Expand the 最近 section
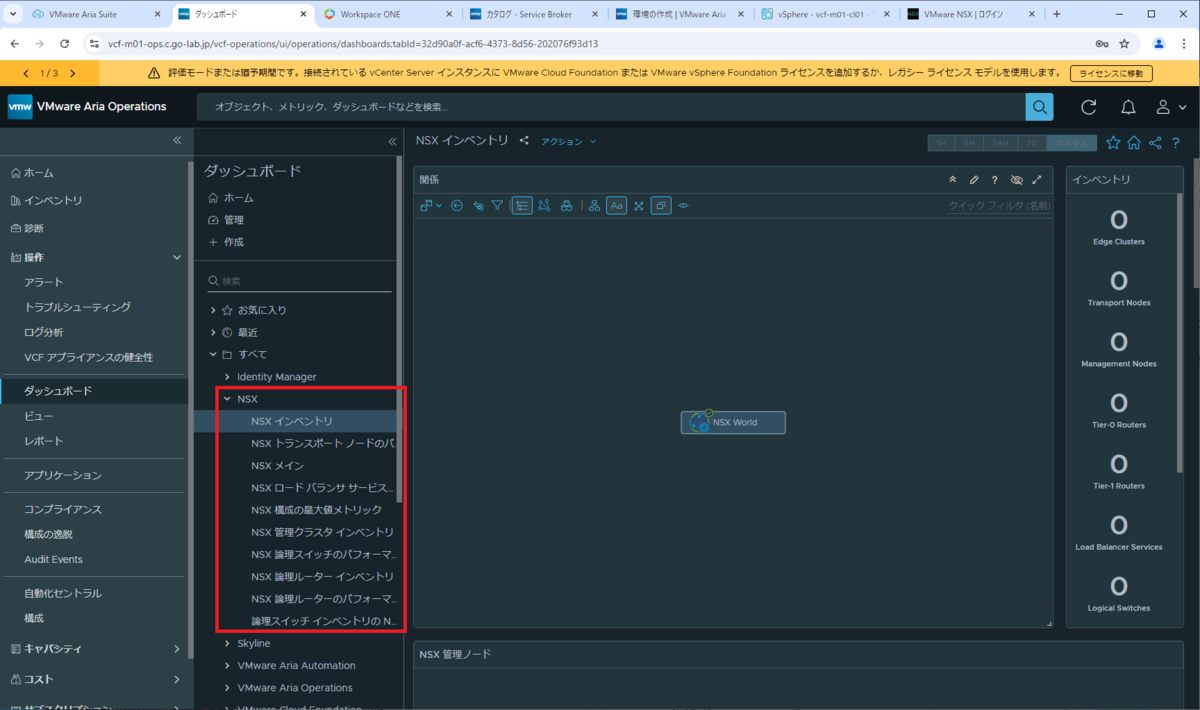This screenshot has height=710, width=1200. pos(213,332)
